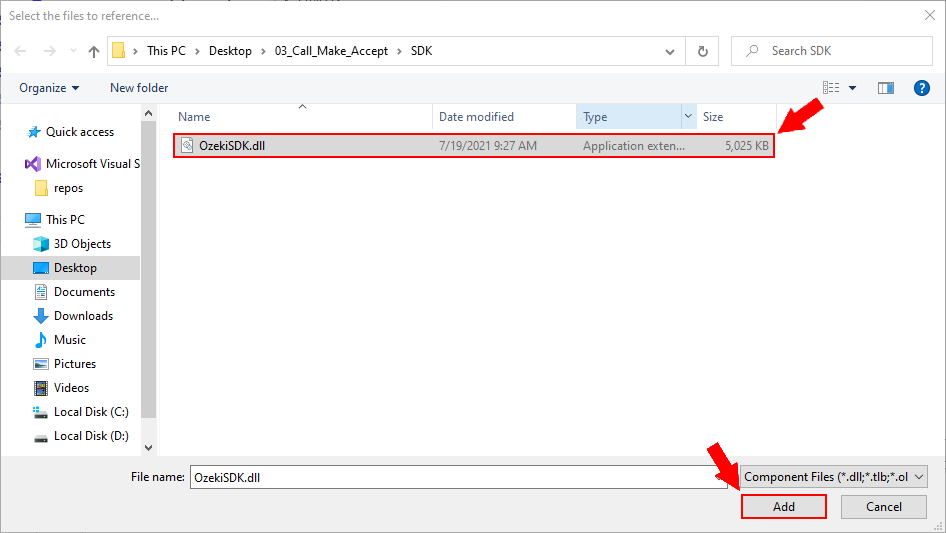This screenshot has width=946, height=533.
Task: Click the 5,025 KB size cell
Action: tap(747, 145)
